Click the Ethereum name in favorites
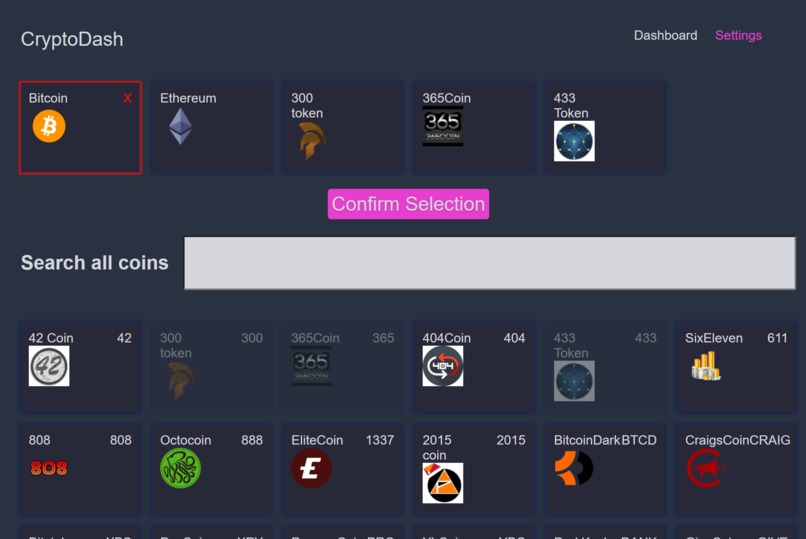The image size is (806, 539). pos(188,98)
